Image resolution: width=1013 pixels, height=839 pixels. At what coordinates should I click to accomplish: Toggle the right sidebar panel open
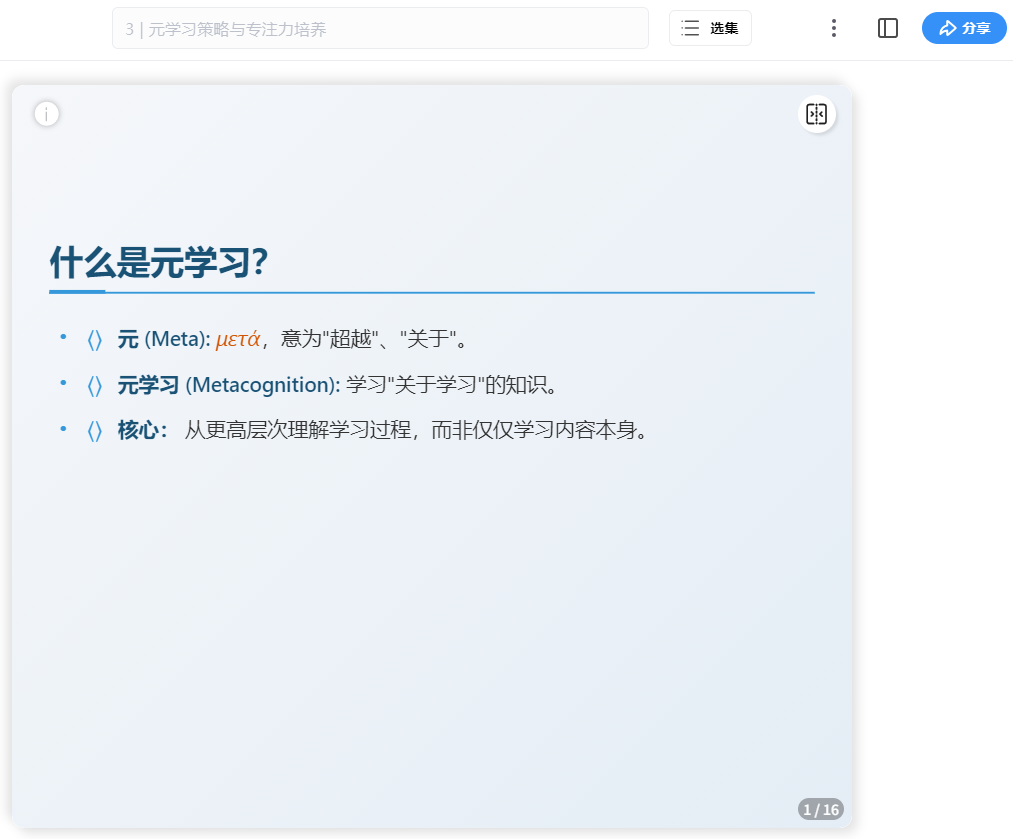coord(888,28)
